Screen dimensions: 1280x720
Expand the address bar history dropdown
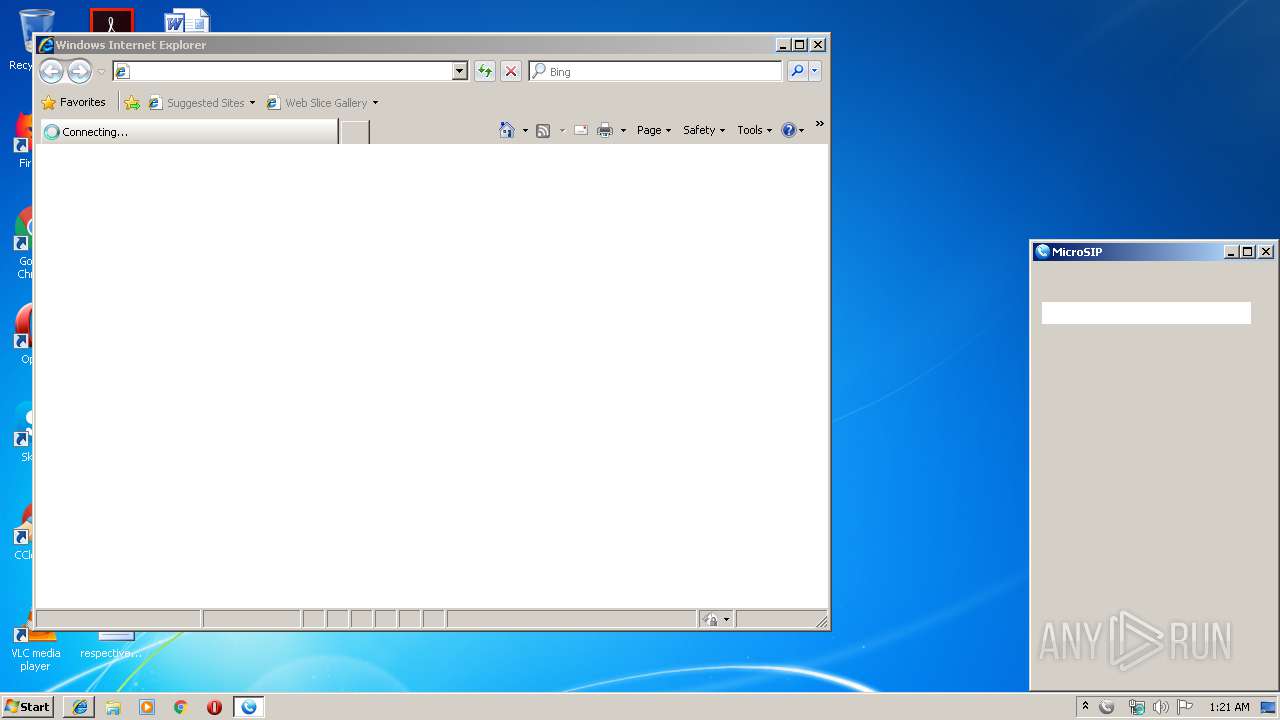click(x=460, y=71)
